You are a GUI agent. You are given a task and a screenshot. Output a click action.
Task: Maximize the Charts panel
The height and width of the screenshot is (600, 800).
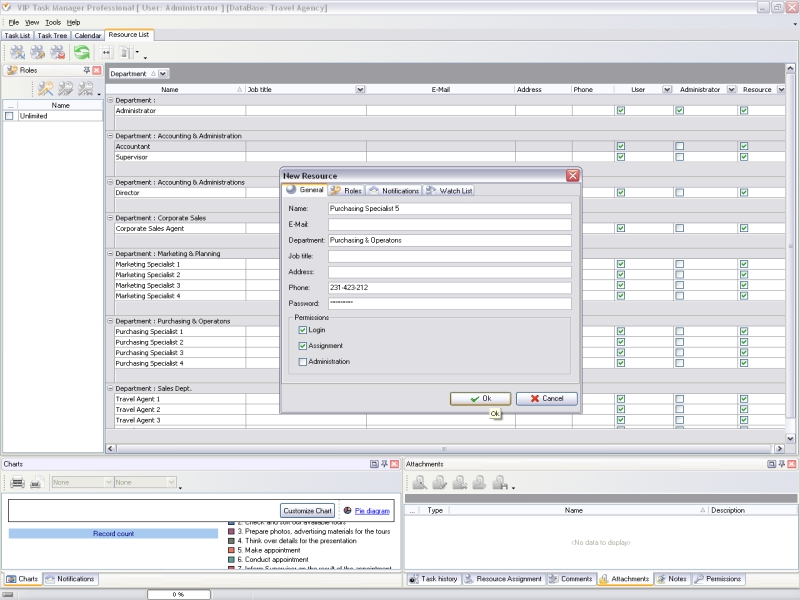374,464
